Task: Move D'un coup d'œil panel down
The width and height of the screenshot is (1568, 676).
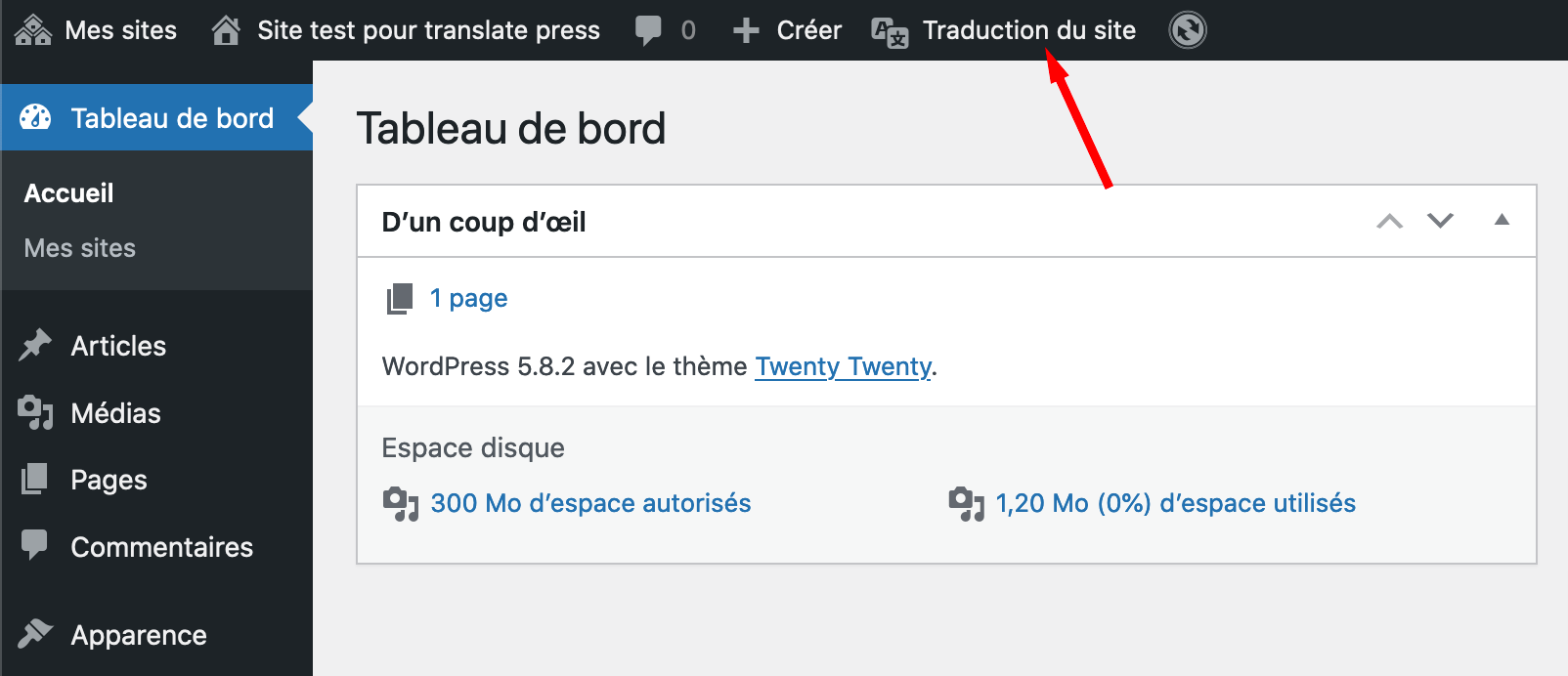Action: tap(1440, 221)
